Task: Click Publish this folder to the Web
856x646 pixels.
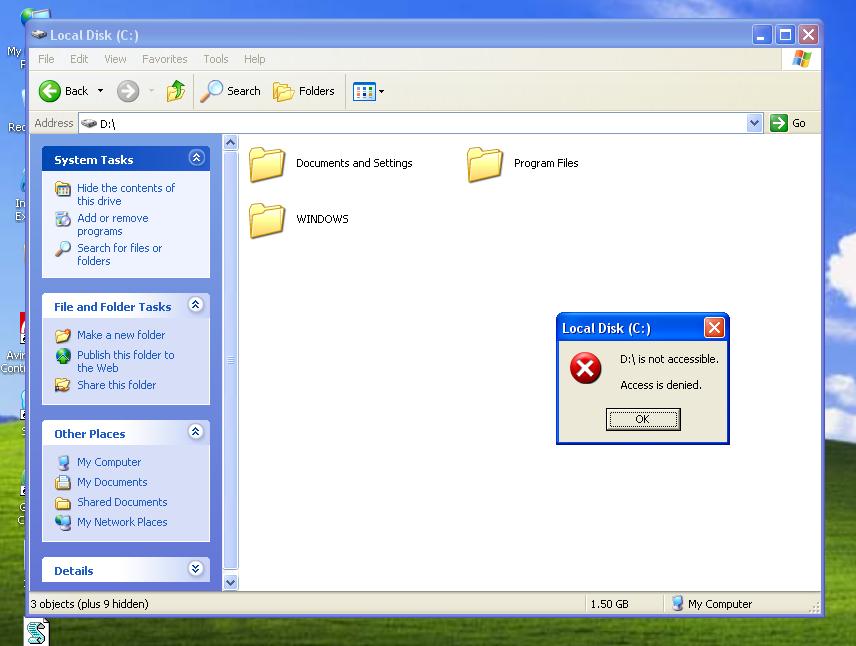Action: point(126,361)
